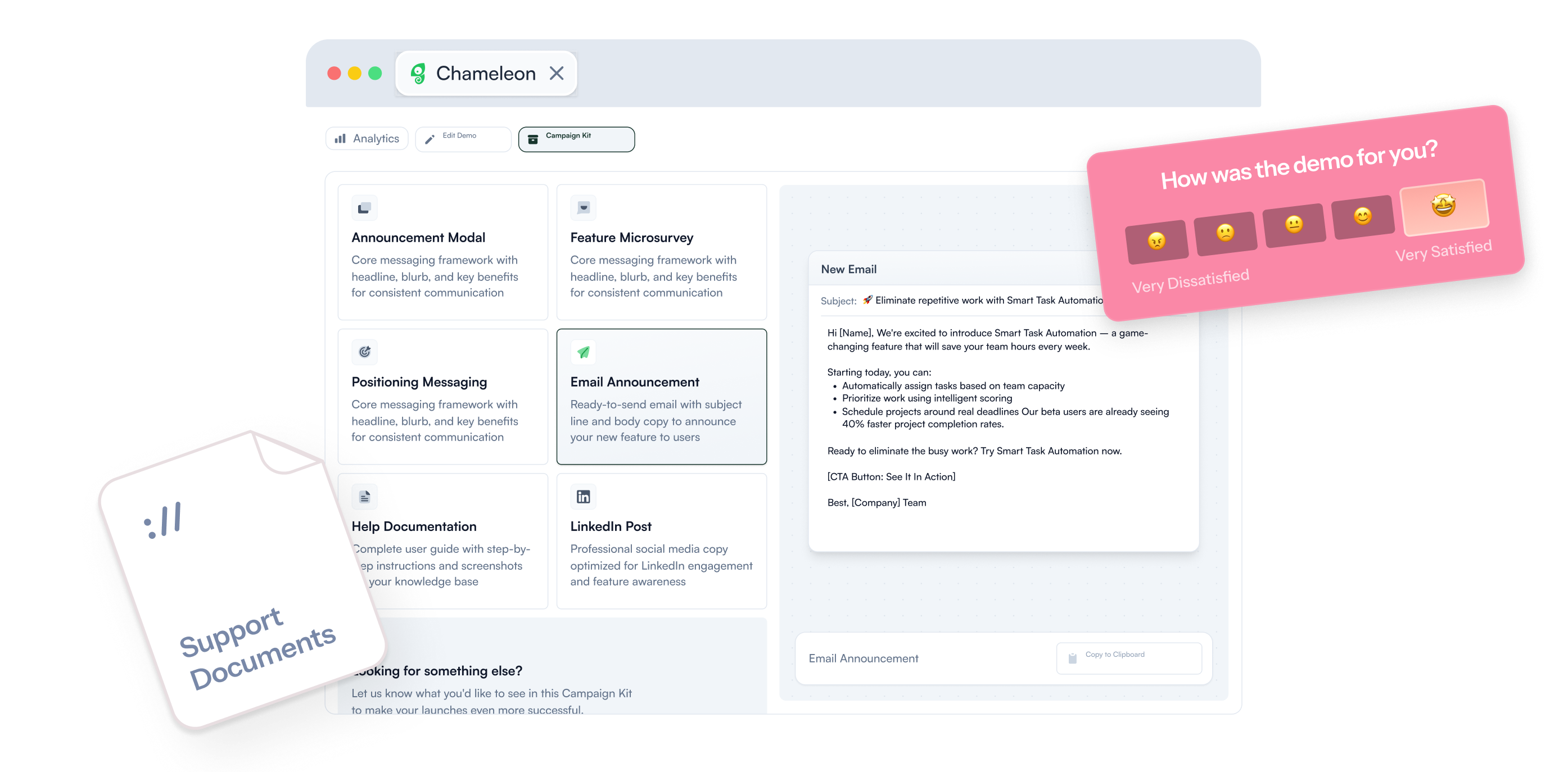Click the Email Announcement paper plane icon
The height and width of the screenshot is (772, 1568).
pyautogui.click(x=583, y=352)
